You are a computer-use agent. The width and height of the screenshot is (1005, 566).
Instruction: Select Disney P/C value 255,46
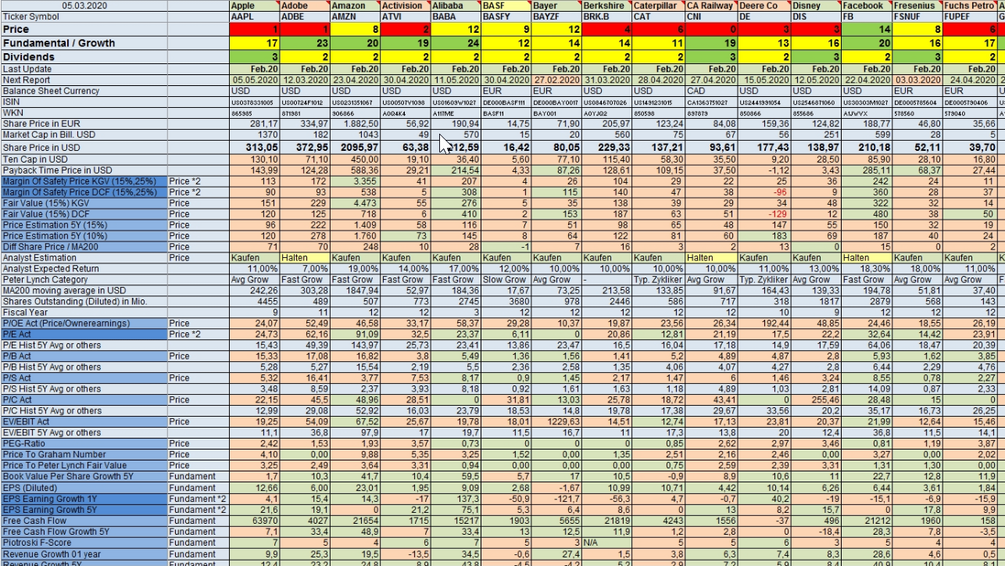[815, 399]
